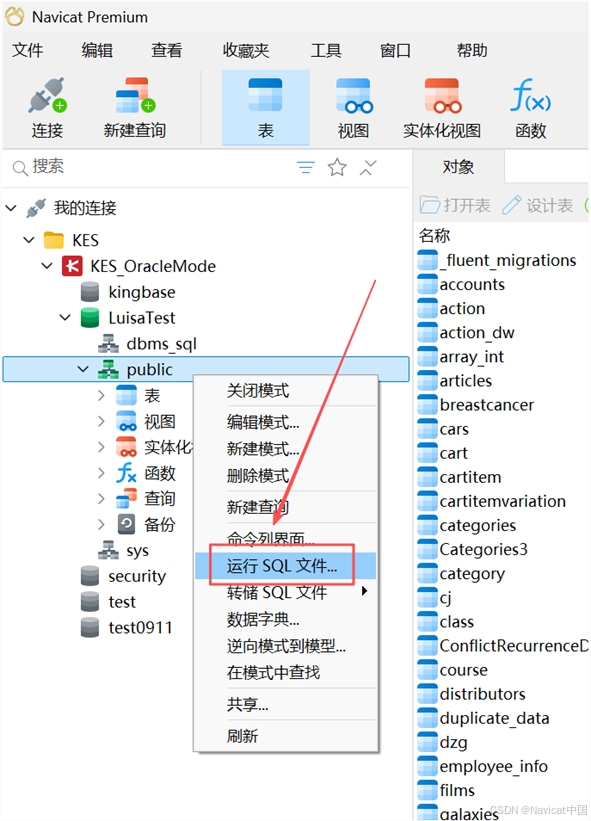Select the Table (表) toolbar icon

click(x=265, y=95)
